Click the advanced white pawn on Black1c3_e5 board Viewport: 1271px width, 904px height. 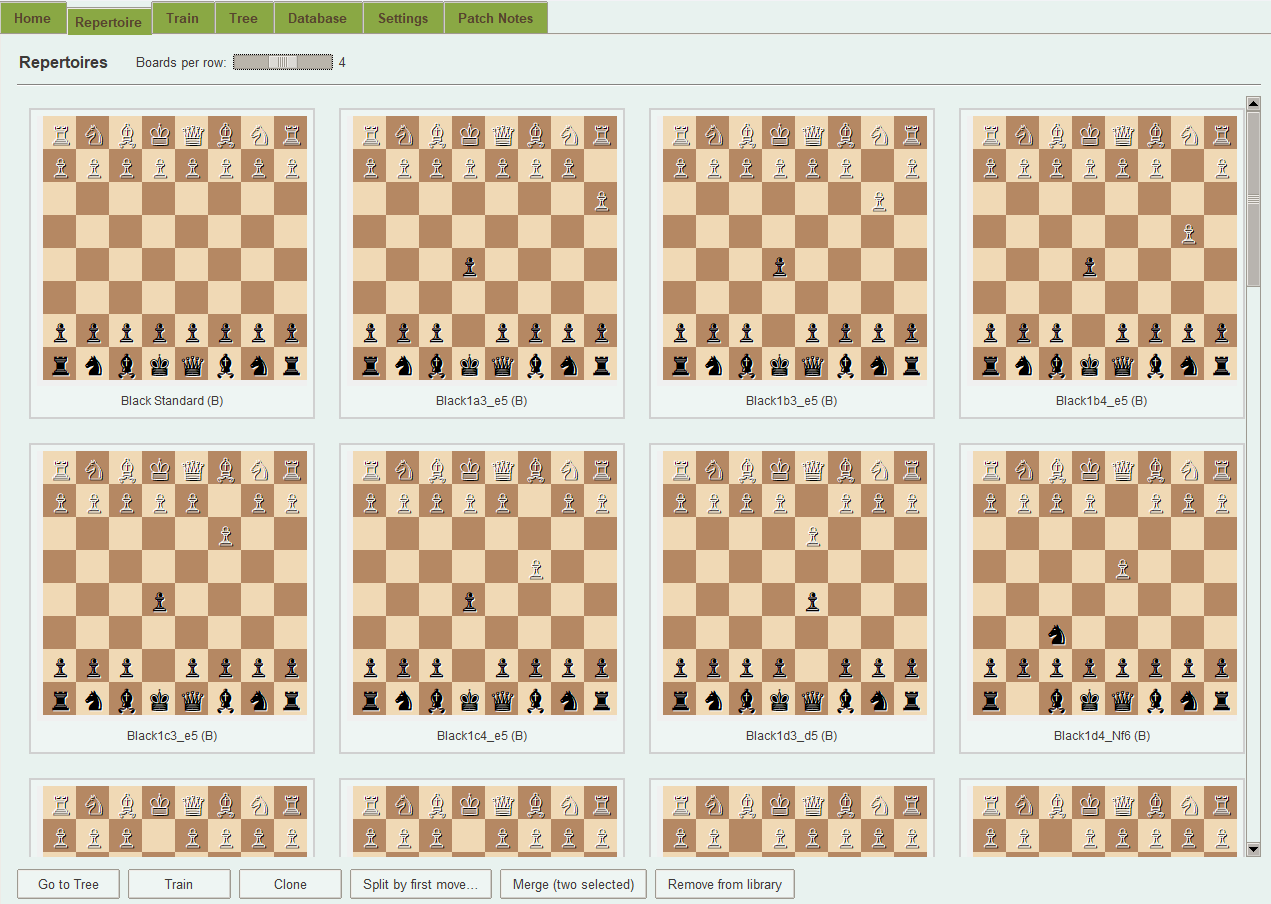click(225, 534)
